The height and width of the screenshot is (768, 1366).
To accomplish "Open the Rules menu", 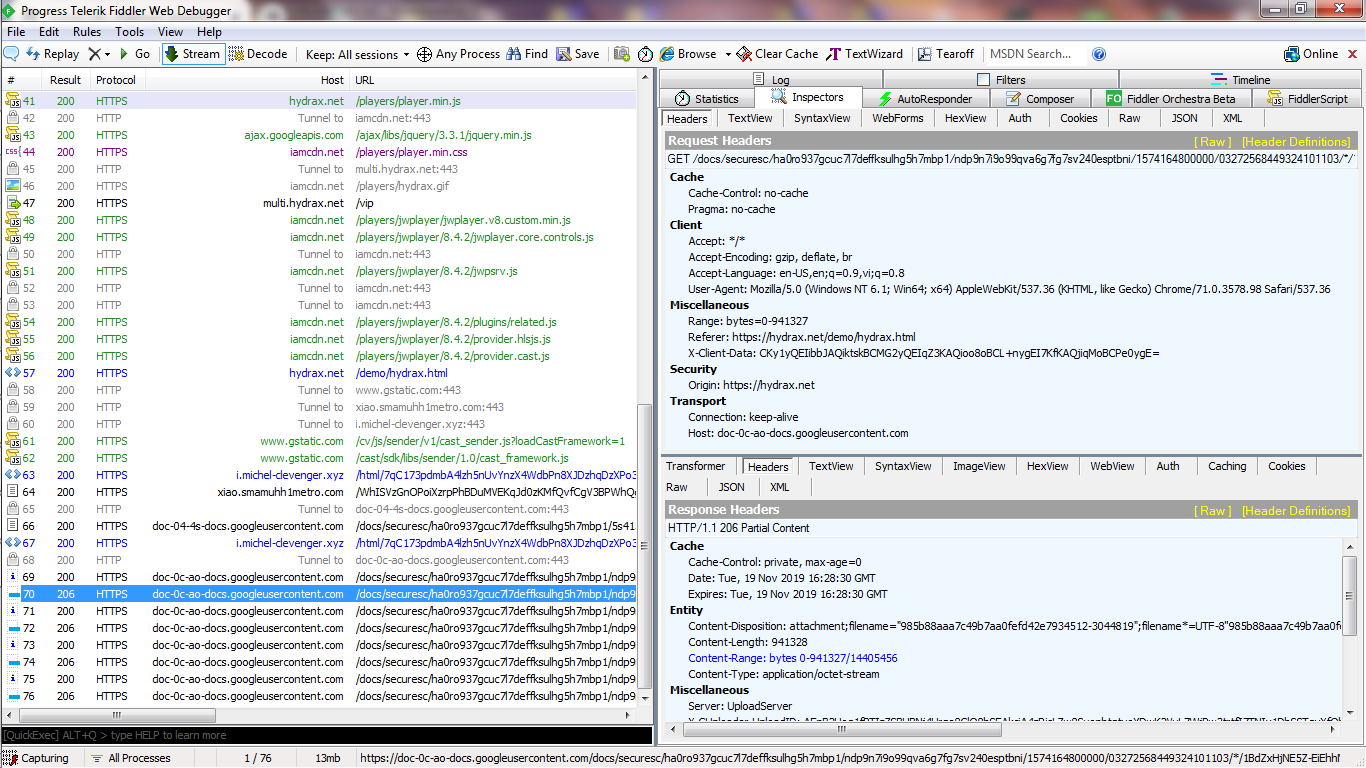I will click(87, 32).
